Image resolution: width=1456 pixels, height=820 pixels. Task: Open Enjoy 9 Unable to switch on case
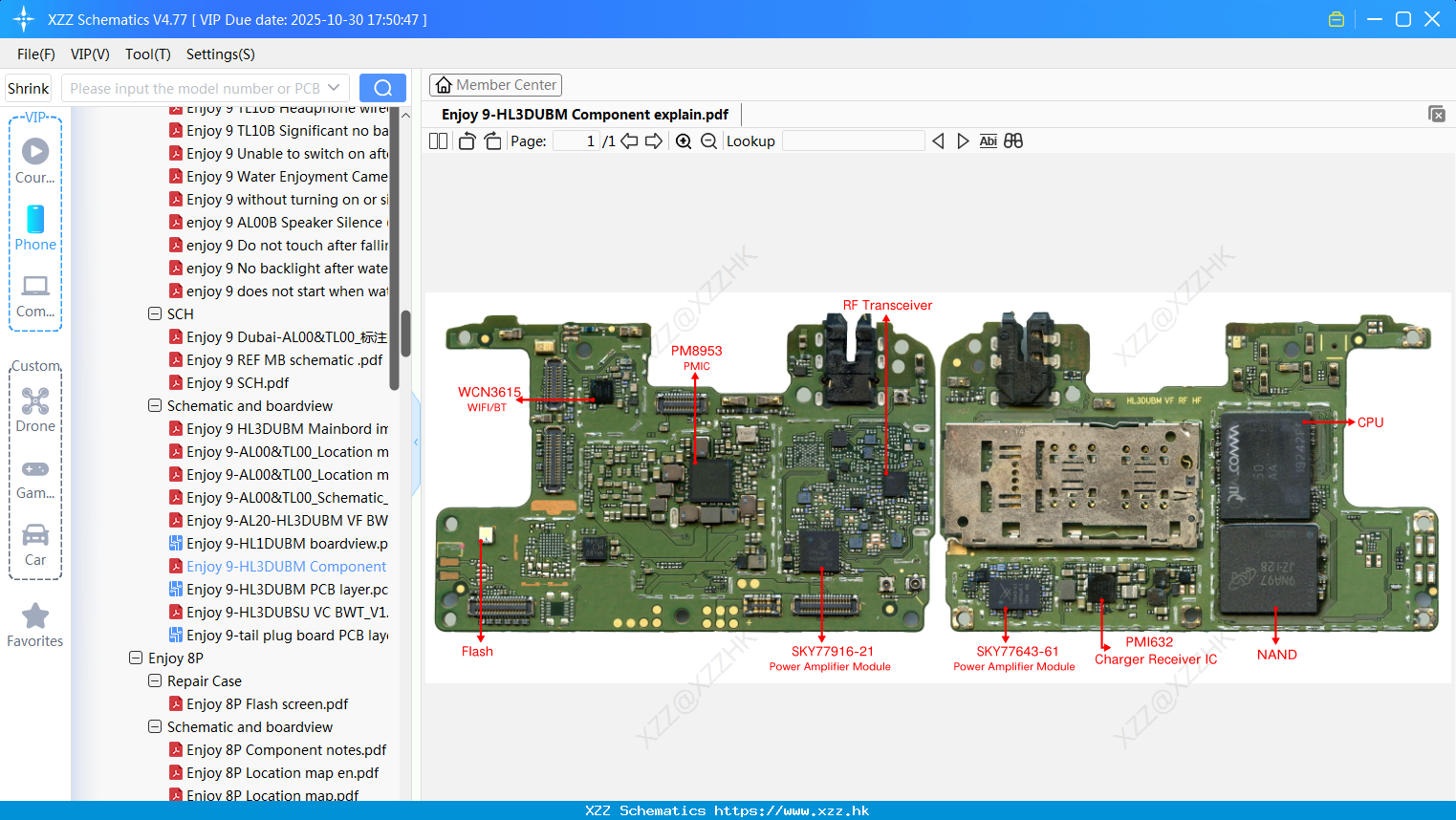click(278, 153)
